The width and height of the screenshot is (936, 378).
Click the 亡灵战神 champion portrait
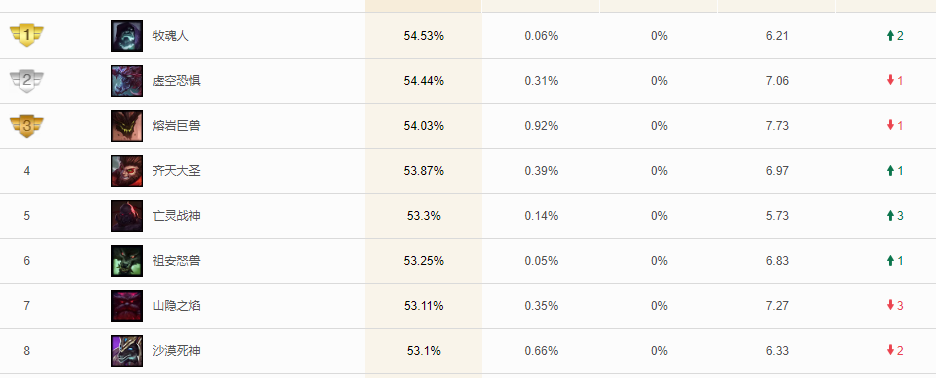point(127,216)
